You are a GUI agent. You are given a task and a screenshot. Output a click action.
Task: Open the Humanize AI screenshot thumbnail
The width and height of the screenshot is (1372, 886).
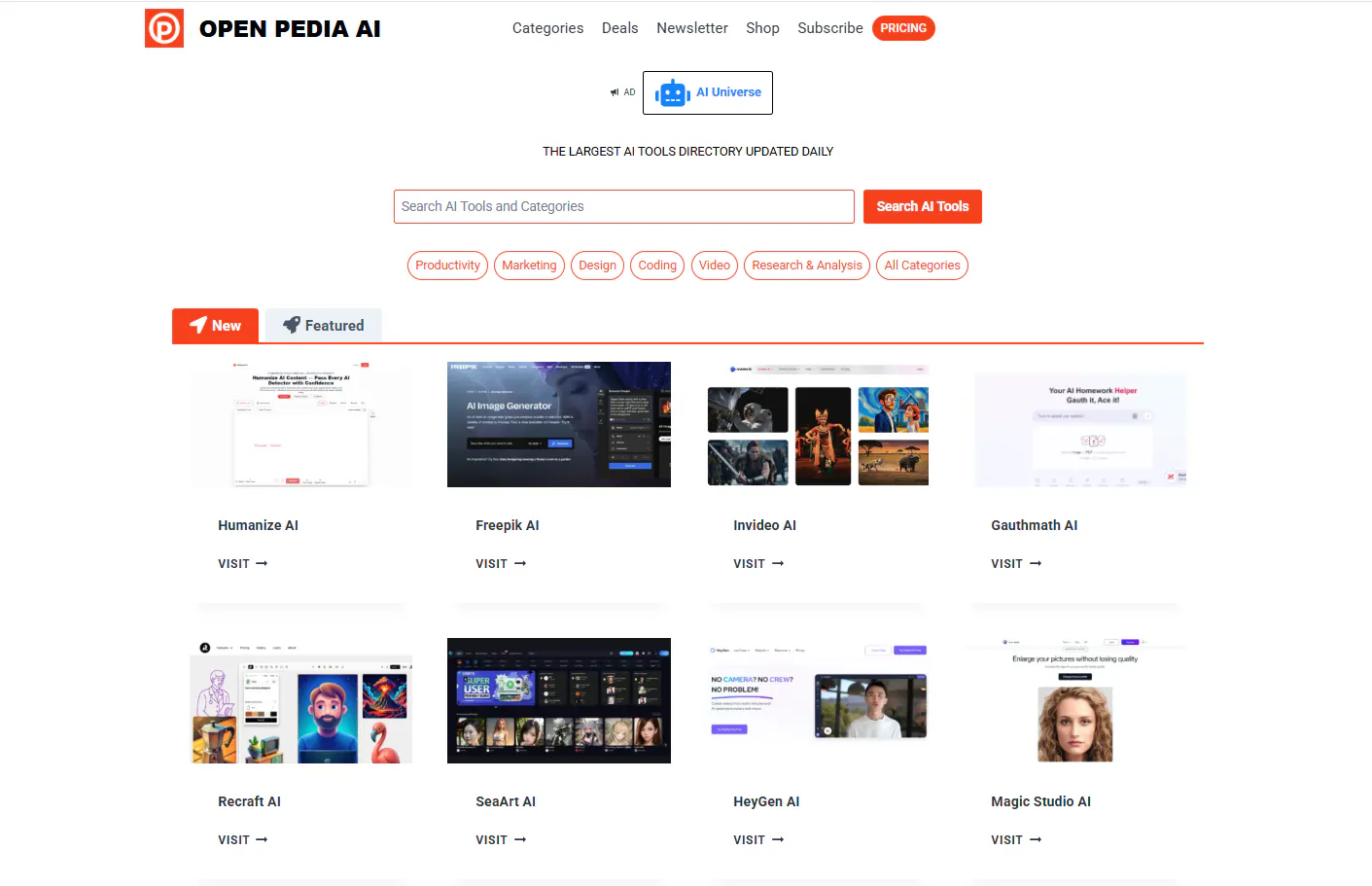[x=301, y=425]
